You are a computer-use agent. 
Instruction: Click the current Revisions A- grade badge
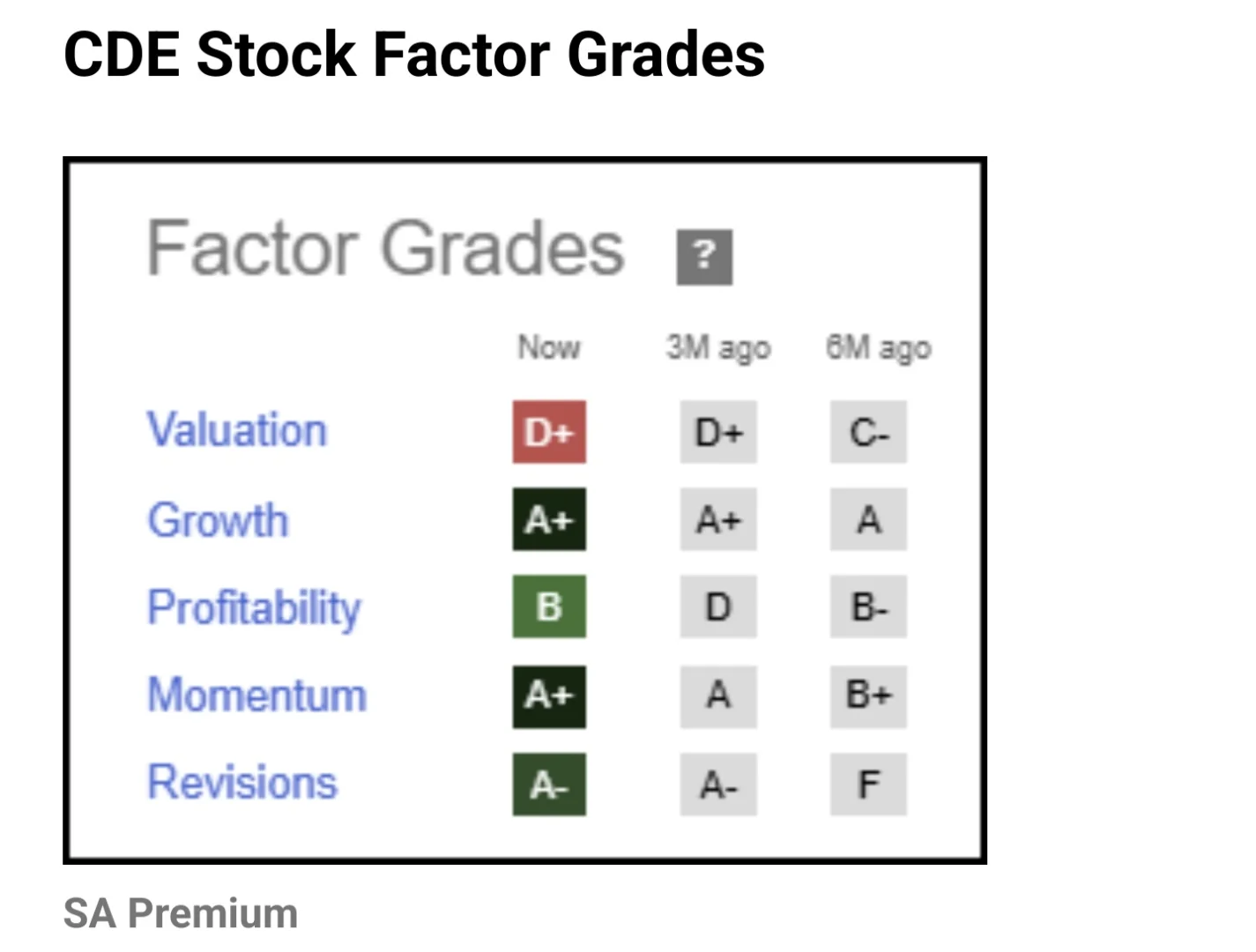pos(549,784)
